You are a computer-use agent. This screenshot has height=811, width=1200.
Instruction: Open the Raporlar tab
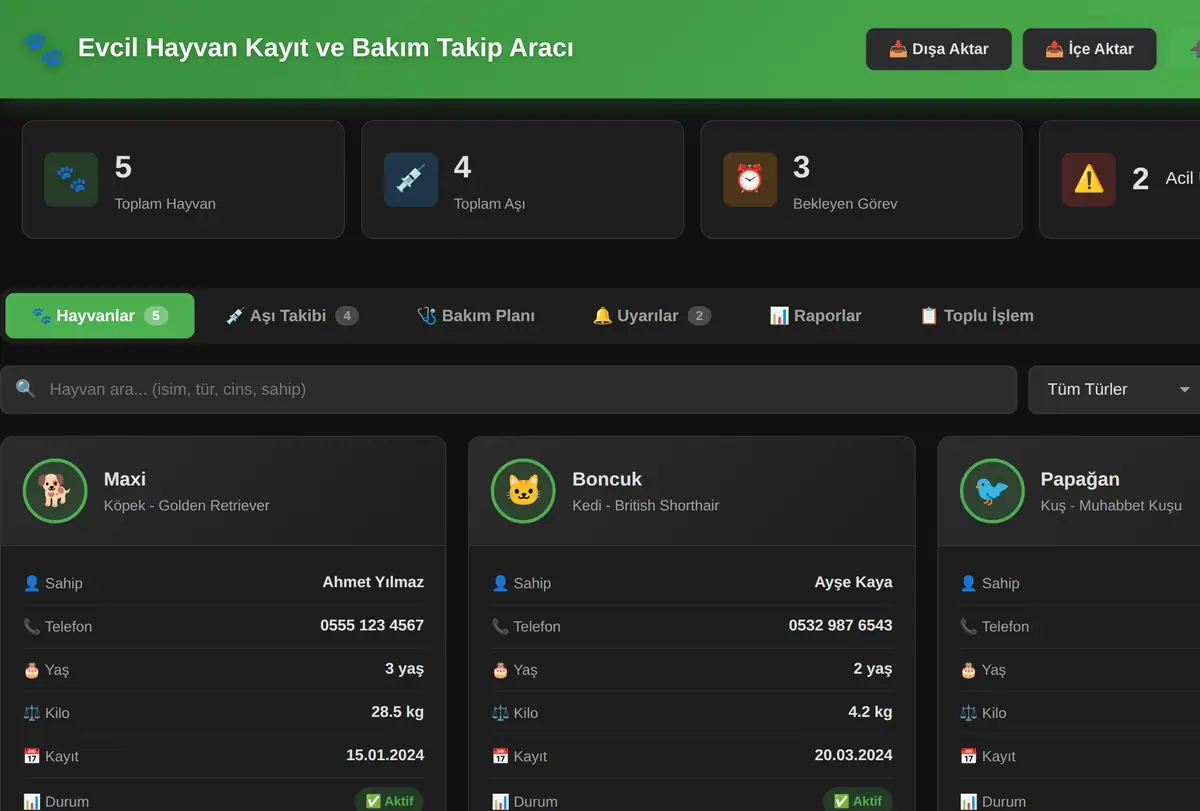tap(815, 316)
